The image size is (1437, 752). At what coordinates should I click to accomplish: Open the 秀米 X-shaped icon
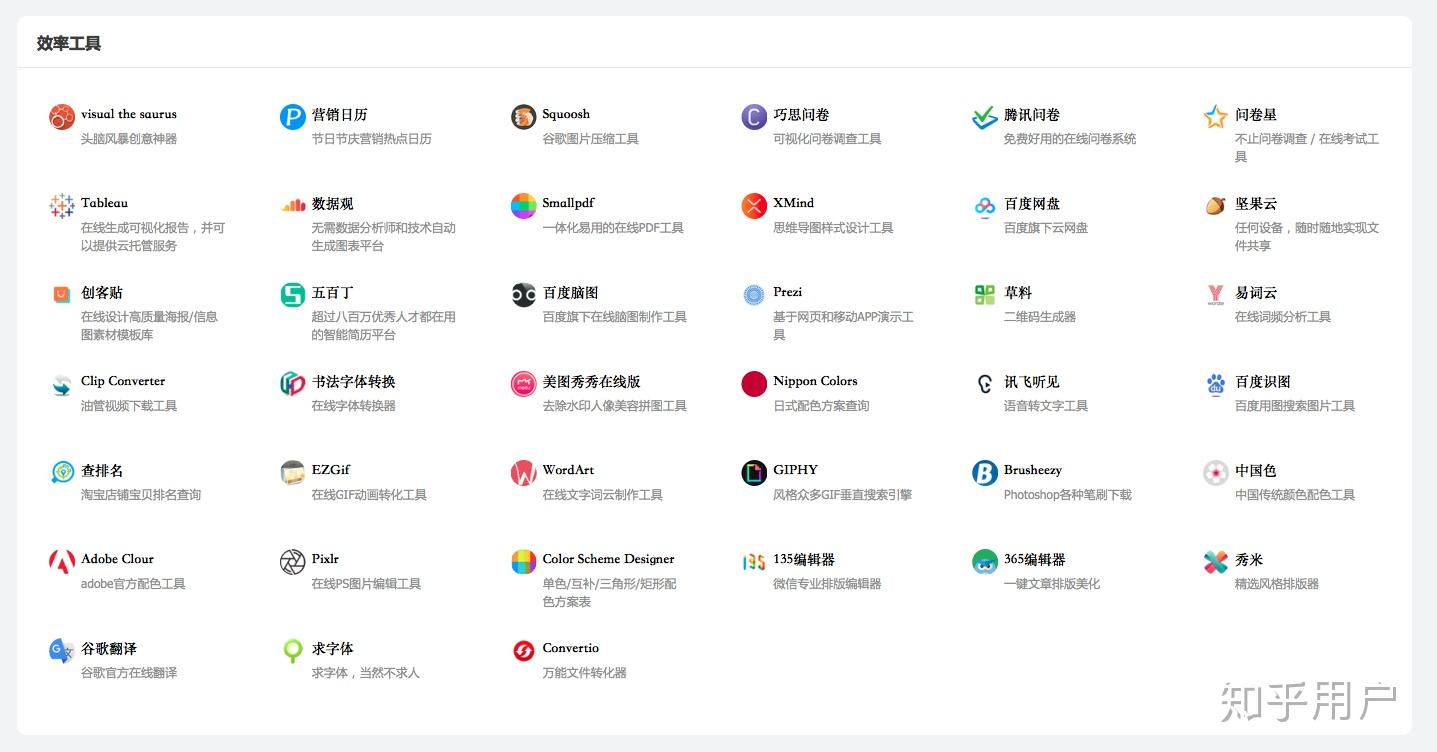1216,562
